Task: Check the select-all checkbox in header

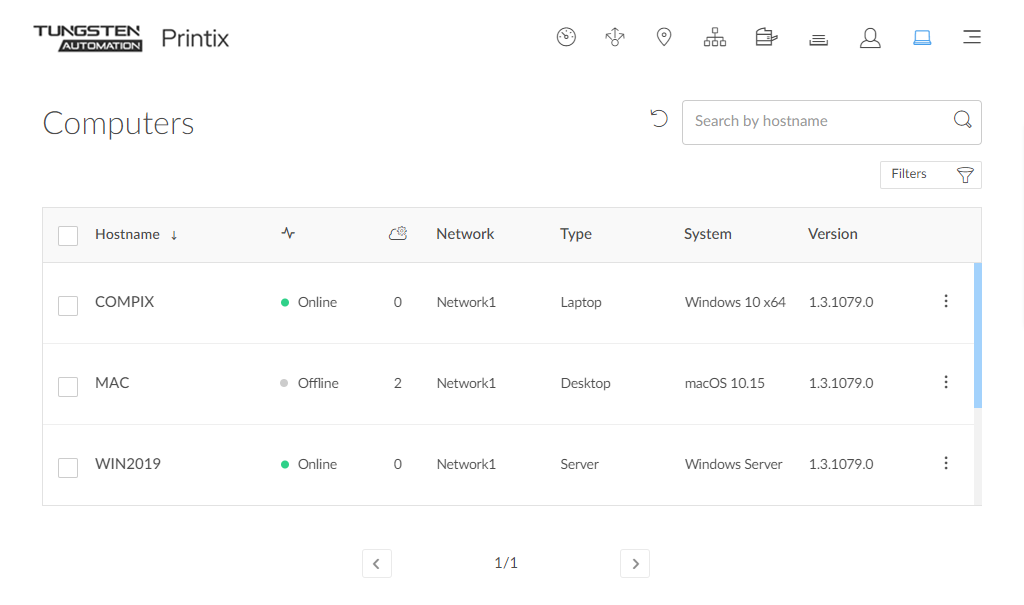Action: (68, 236)
